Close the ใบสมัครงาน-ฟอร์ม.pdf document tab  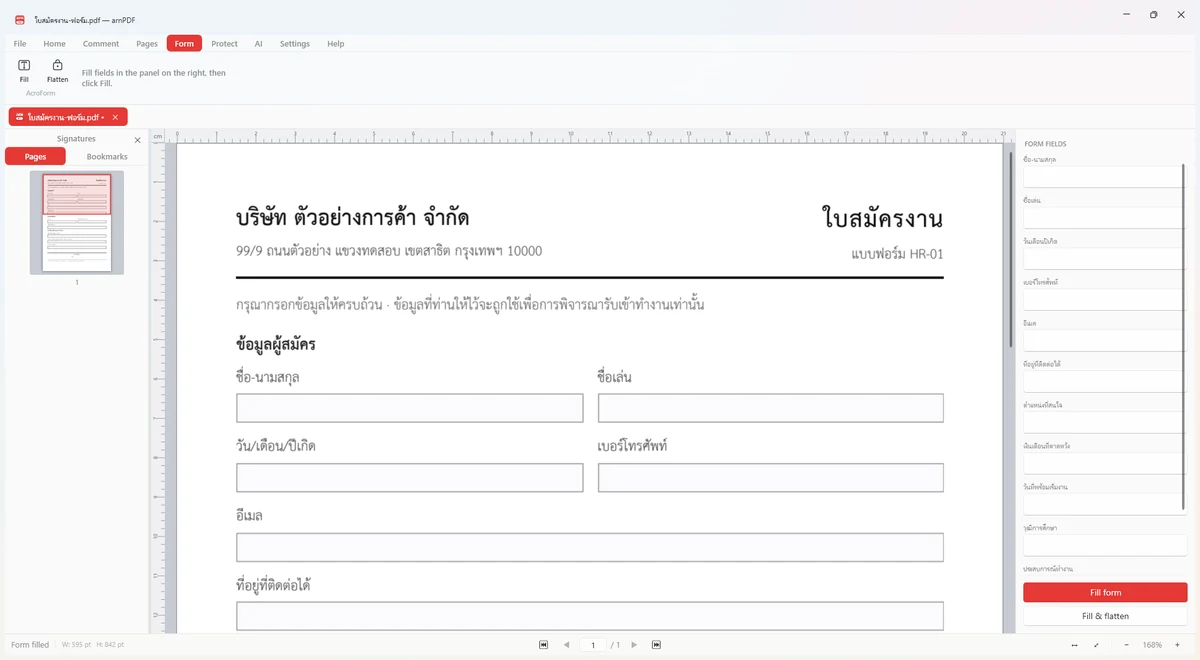click(115, 117)
